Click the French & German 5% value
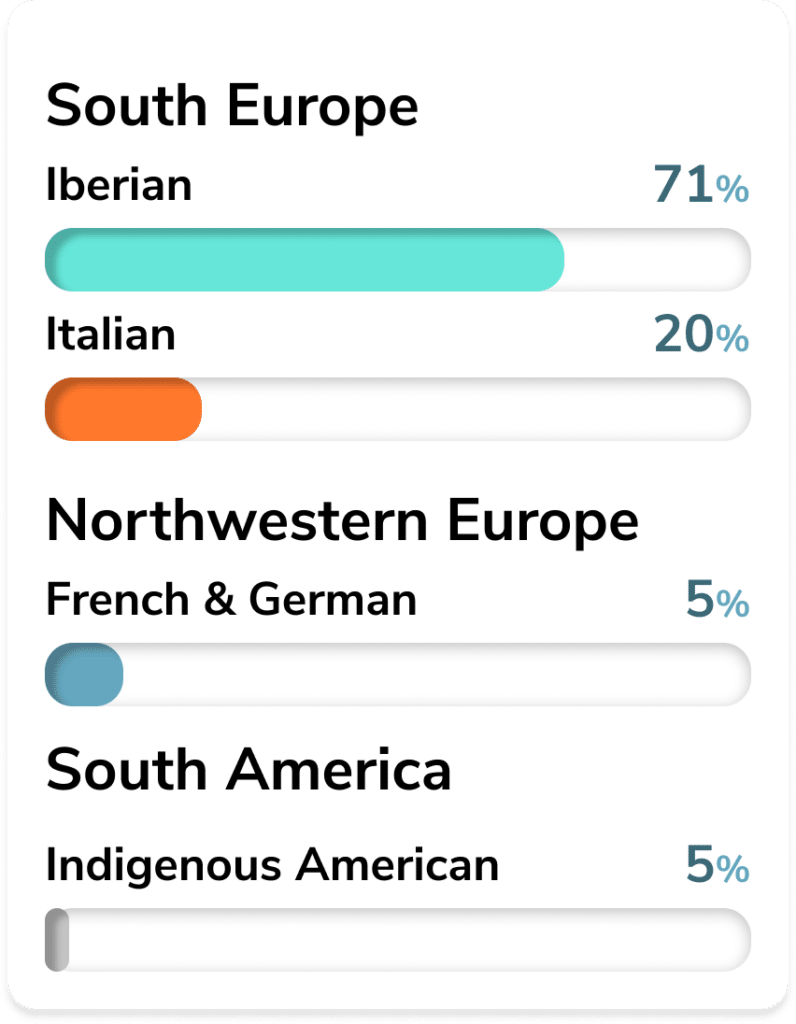This screenshot has width=796, height=1024. point(717,600)
